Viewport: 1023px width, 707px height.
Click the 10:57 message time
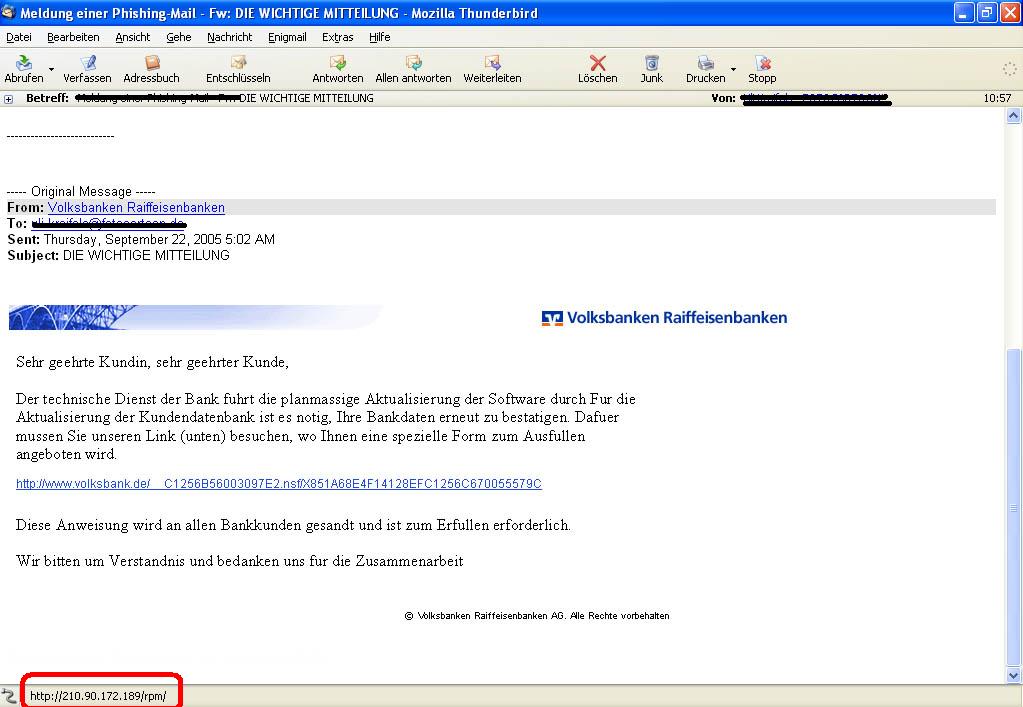pyautogui.click(x=997, y=98)
